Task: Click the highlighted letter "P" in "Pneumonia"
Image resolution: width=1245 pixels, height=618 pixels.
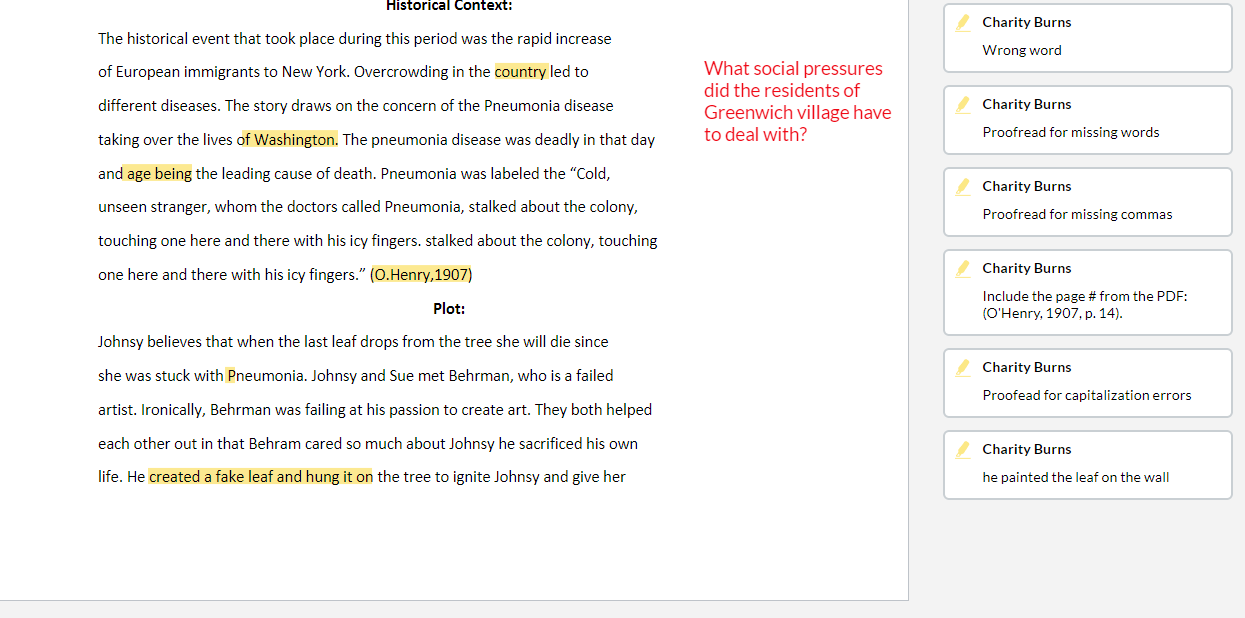Action: [232, 376]
